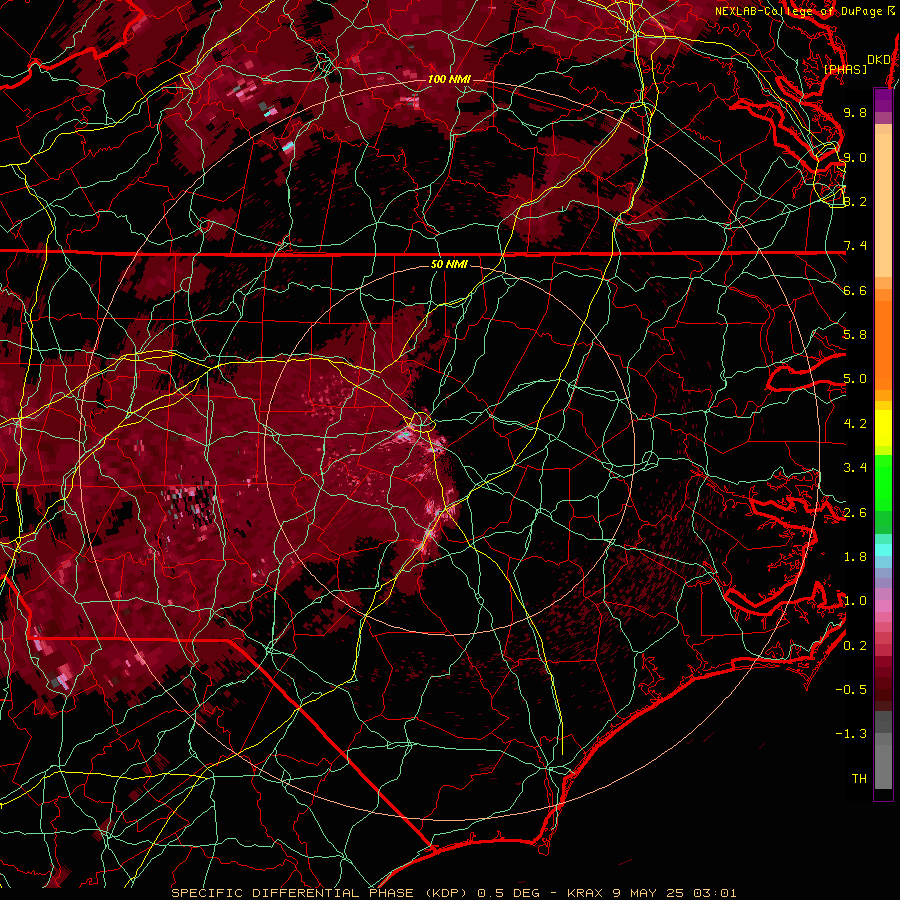This screenshot has width=900, height=900.
Task: Click the 7.4 value on color scale
Action: 855,246
